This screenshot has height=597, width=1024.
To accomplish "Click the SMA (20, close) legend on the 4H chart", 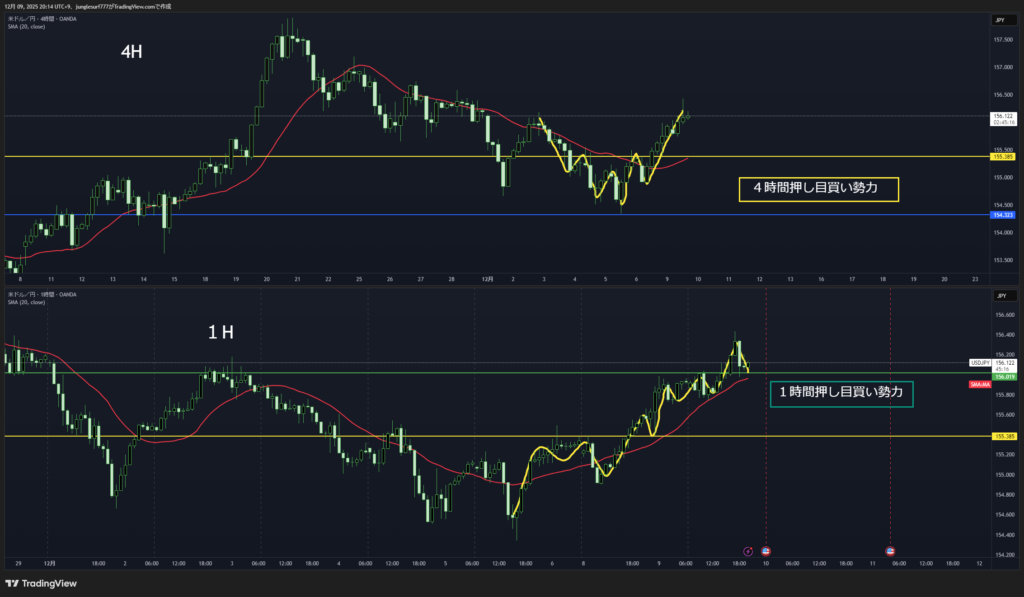I will point(27,26).
